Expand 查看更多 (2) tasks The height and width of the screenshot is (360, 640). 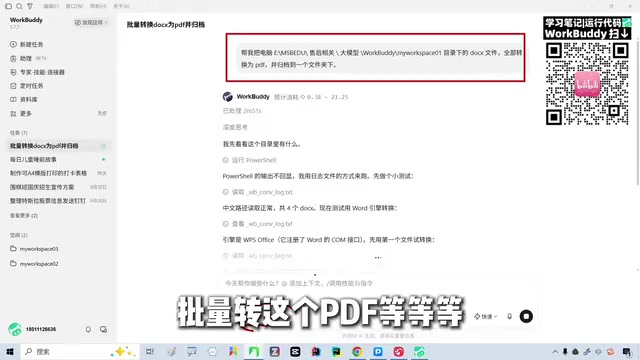pos(24,216)
